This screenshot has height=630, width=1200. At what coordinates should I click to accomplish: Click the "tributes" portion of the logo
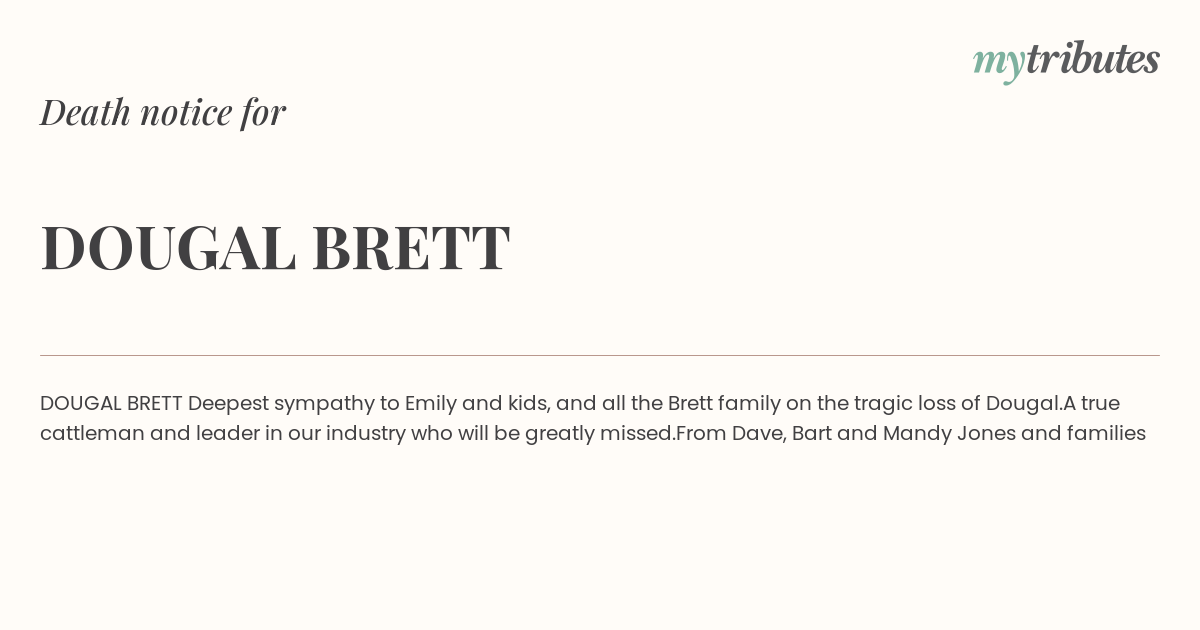click(x=1093, y=59)
